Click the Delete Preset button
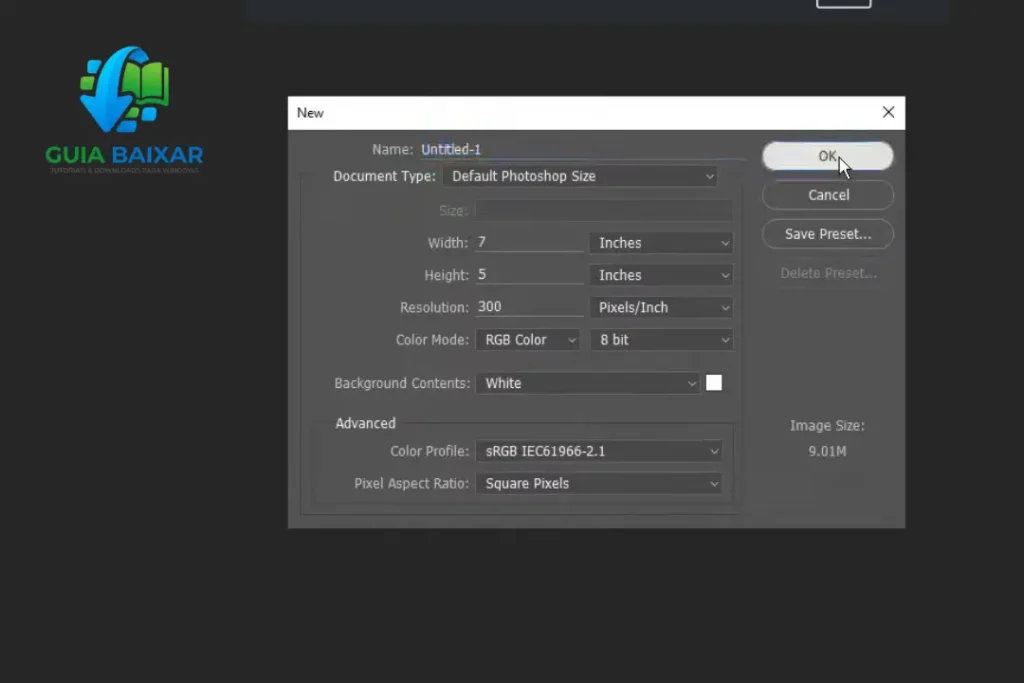 pyautogui.click(x=827, y=273)
